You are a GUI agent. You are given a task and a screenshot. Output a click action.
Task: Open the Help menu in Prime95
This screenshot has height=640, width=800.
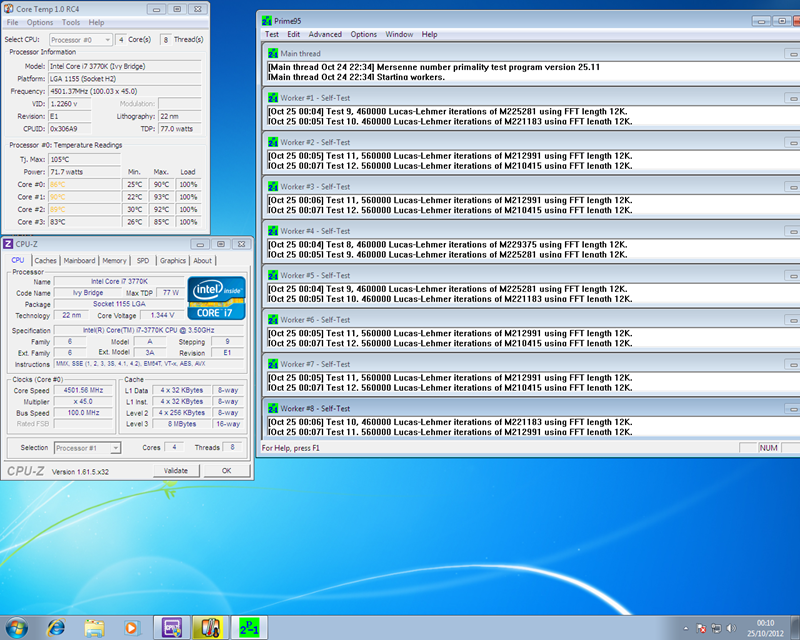tap(430, 34)
